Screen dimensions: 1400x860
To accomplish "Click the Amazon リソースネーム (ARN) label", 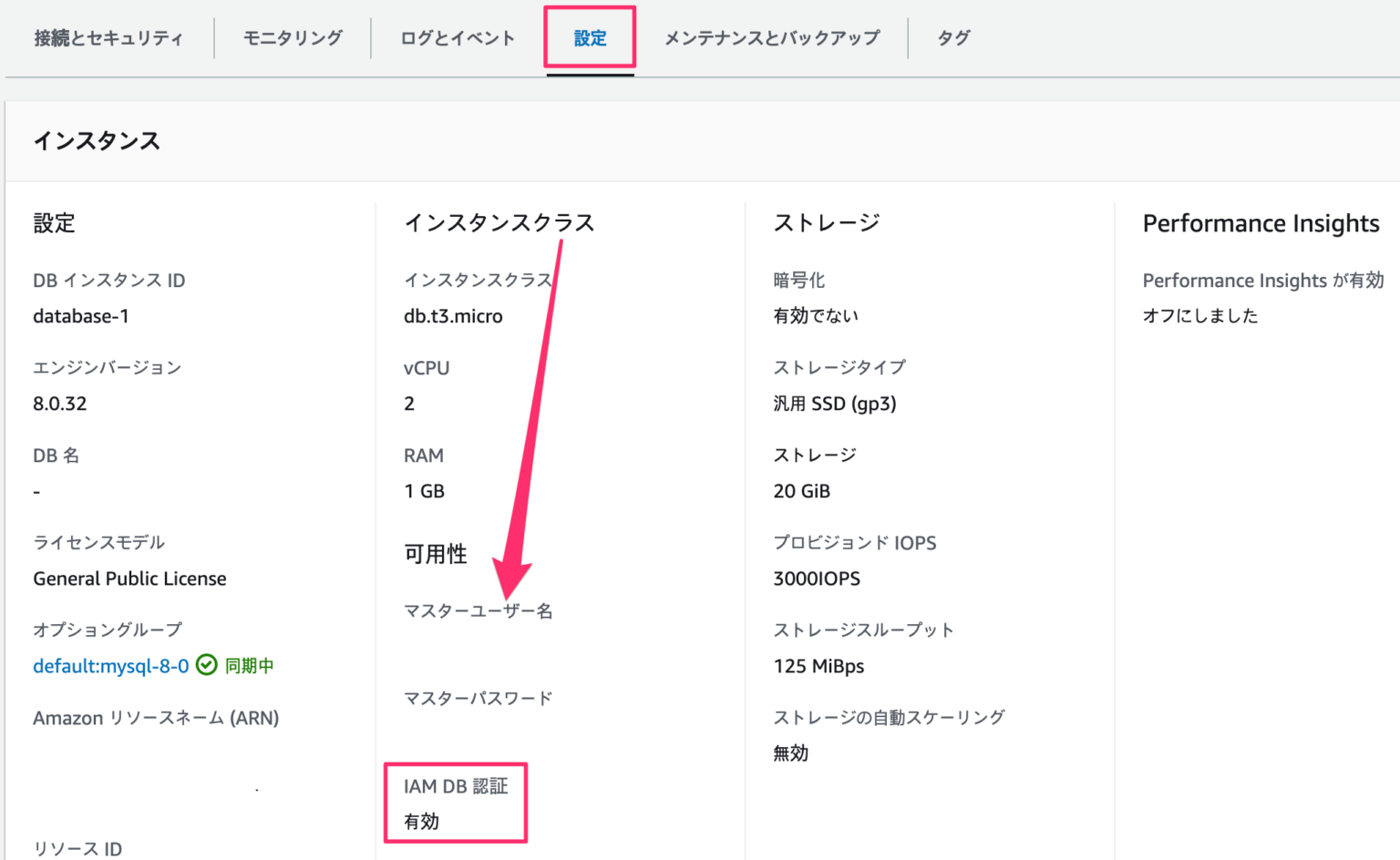I will coord(156,718).
